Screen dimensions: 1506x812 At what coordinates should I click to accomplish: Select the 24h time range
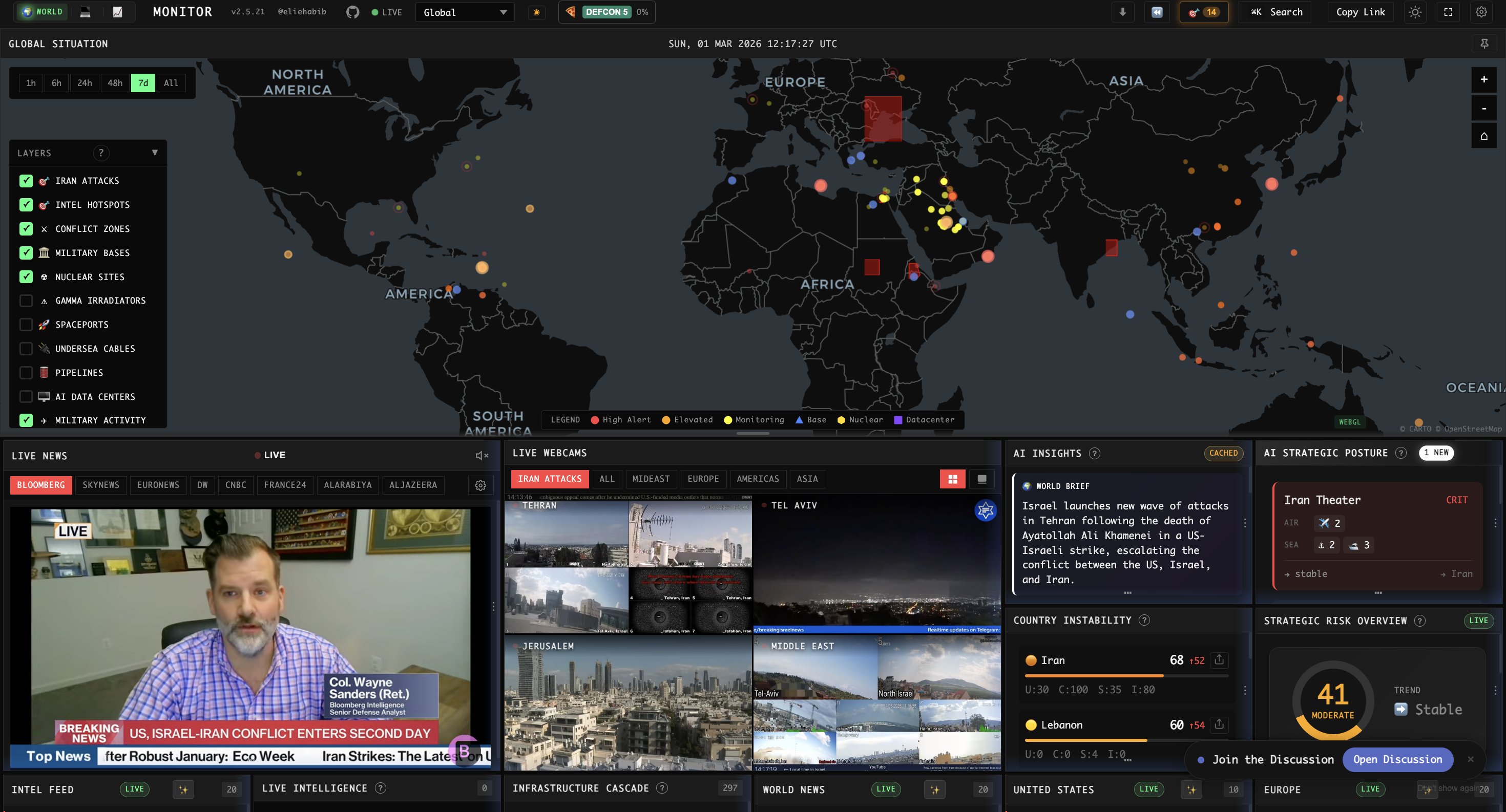(x=84, y=83)
